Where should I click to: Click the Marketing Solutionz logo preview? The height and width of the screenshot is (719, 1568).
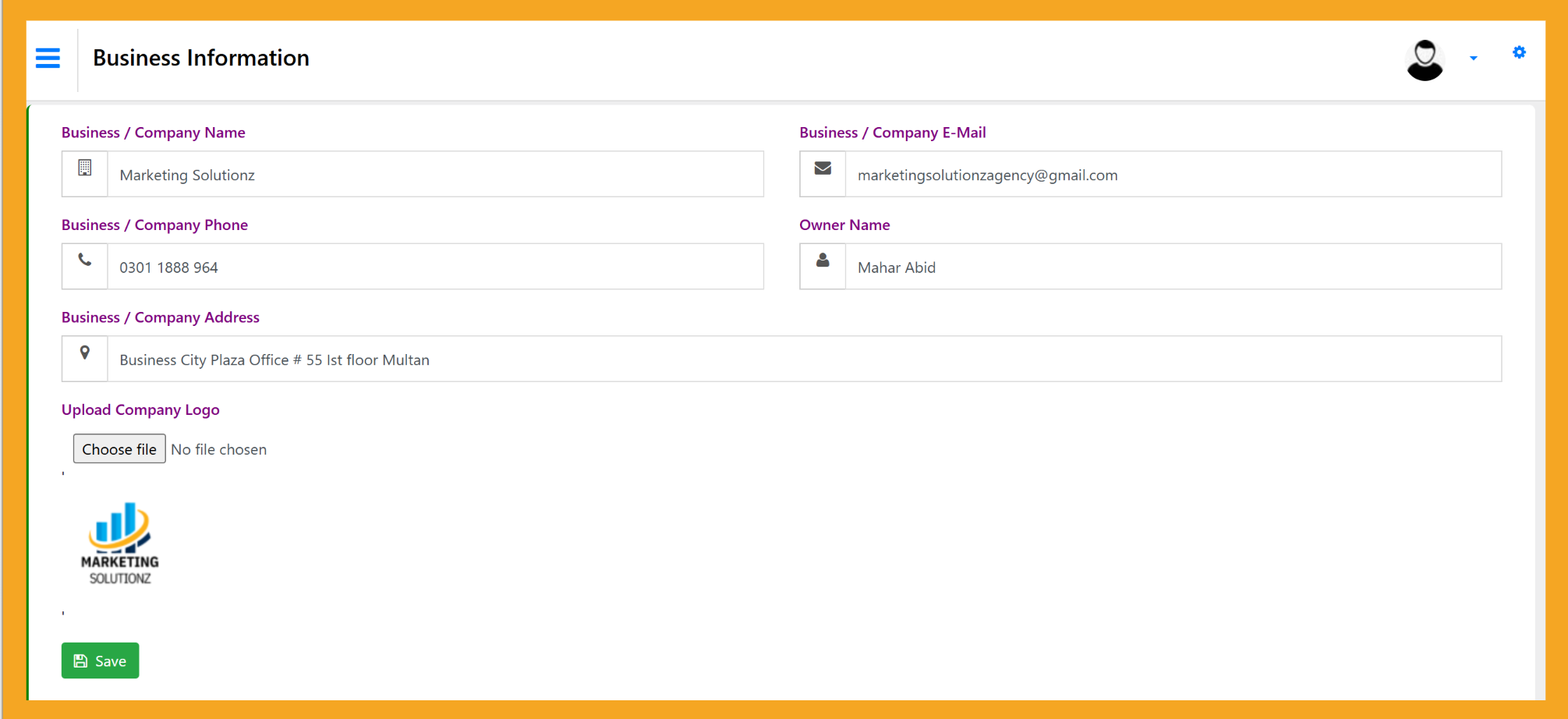coord(119,544)
